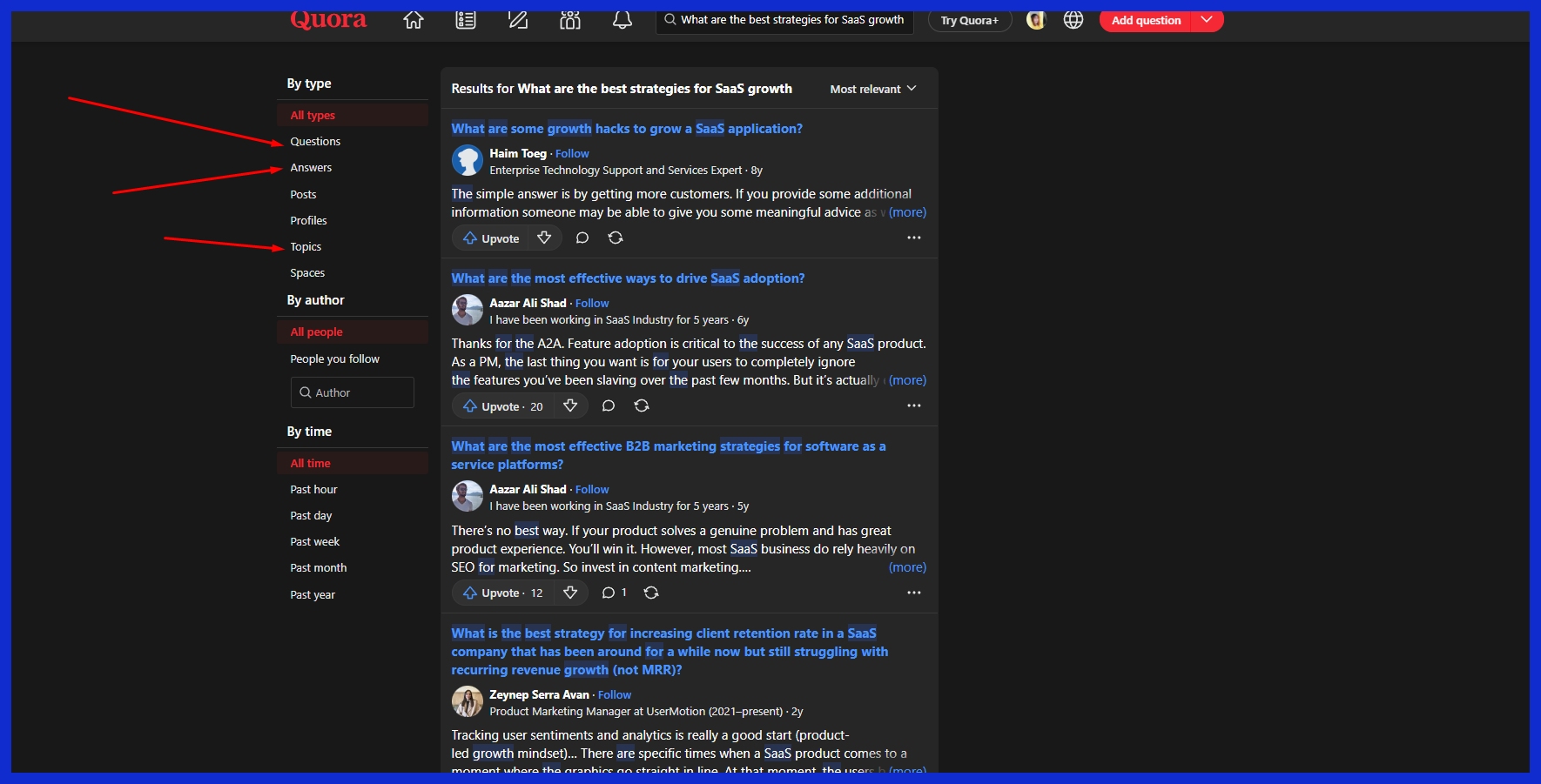Open the Following feed icon
Viewport: 1541px width, 784px height.
click(x=466, y=20)
